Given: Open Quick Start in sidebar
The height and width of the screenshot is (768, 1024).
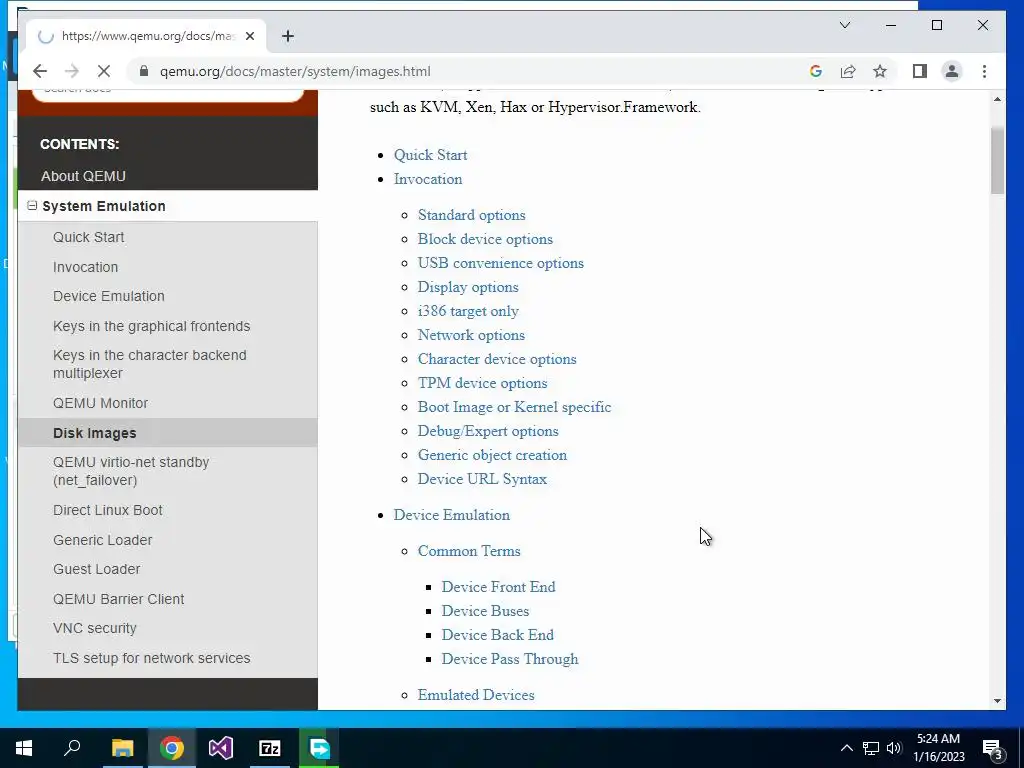Looking at the screenshot, I should tap(88, 237).
